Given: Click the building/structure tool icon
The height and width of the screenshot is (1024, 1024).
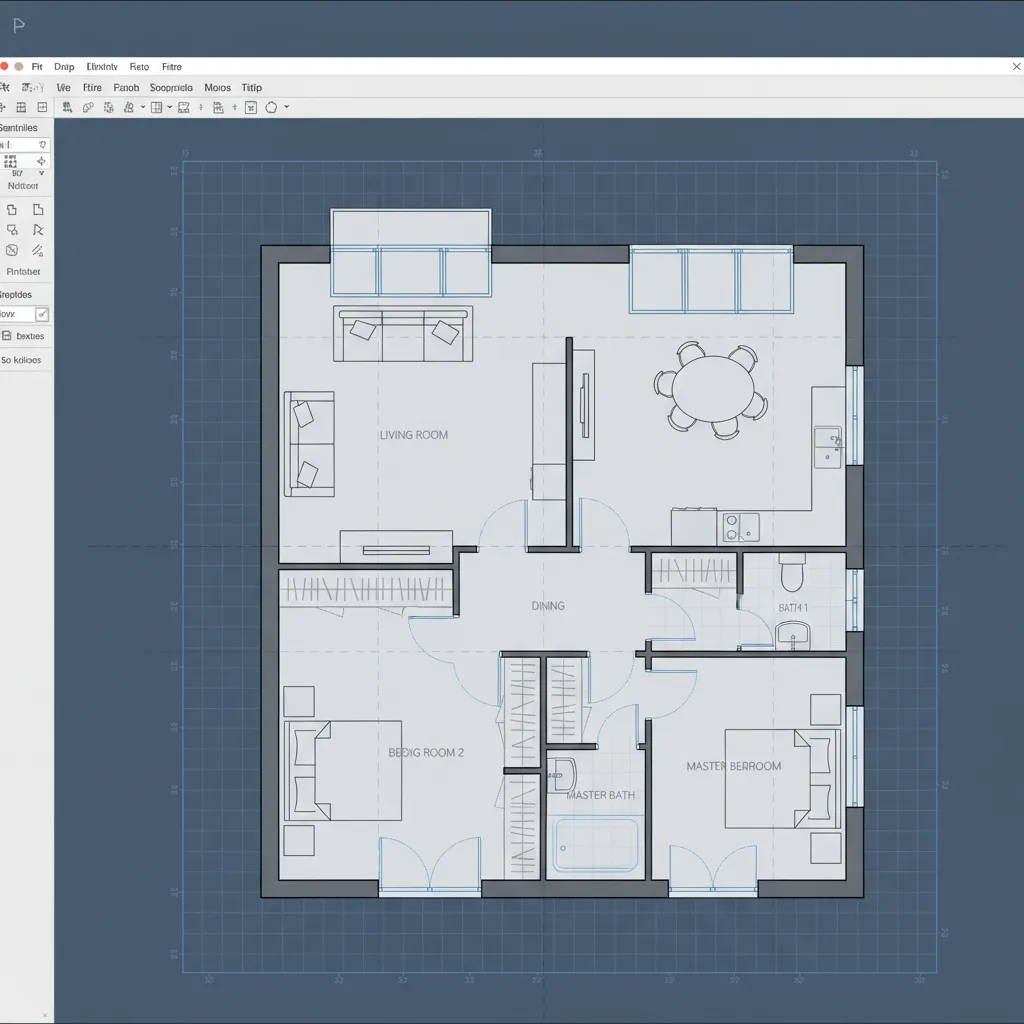Looking at the screenshot, I should pos(67,107).
